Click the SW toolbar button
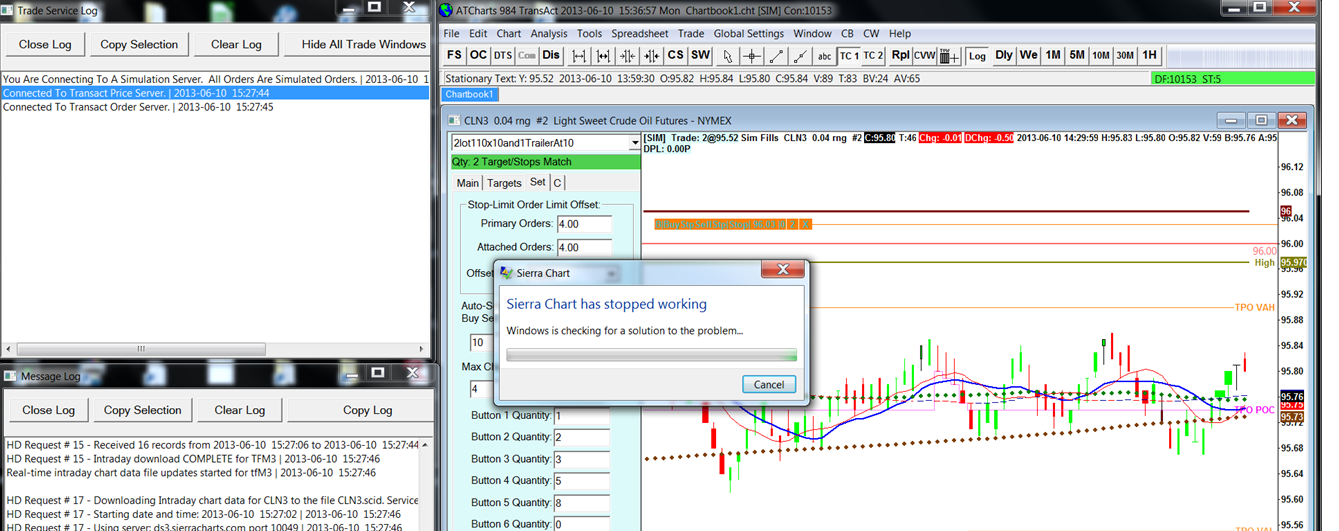The height and width of the screenshot is (531, 1339). coord(701,55)
